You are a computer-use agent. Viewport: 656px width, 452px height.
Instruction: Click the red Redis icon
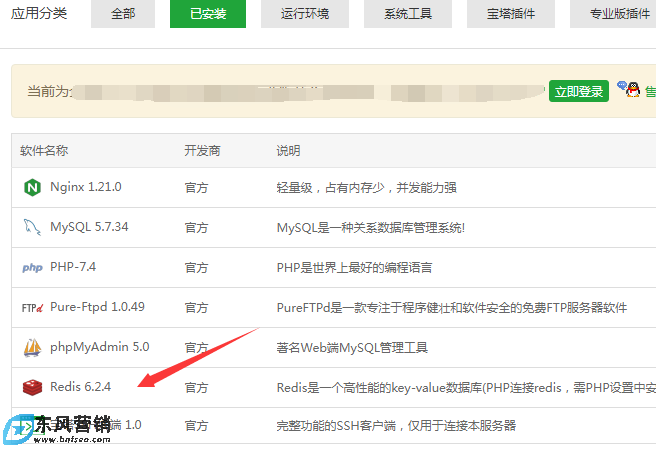(32, 386)
